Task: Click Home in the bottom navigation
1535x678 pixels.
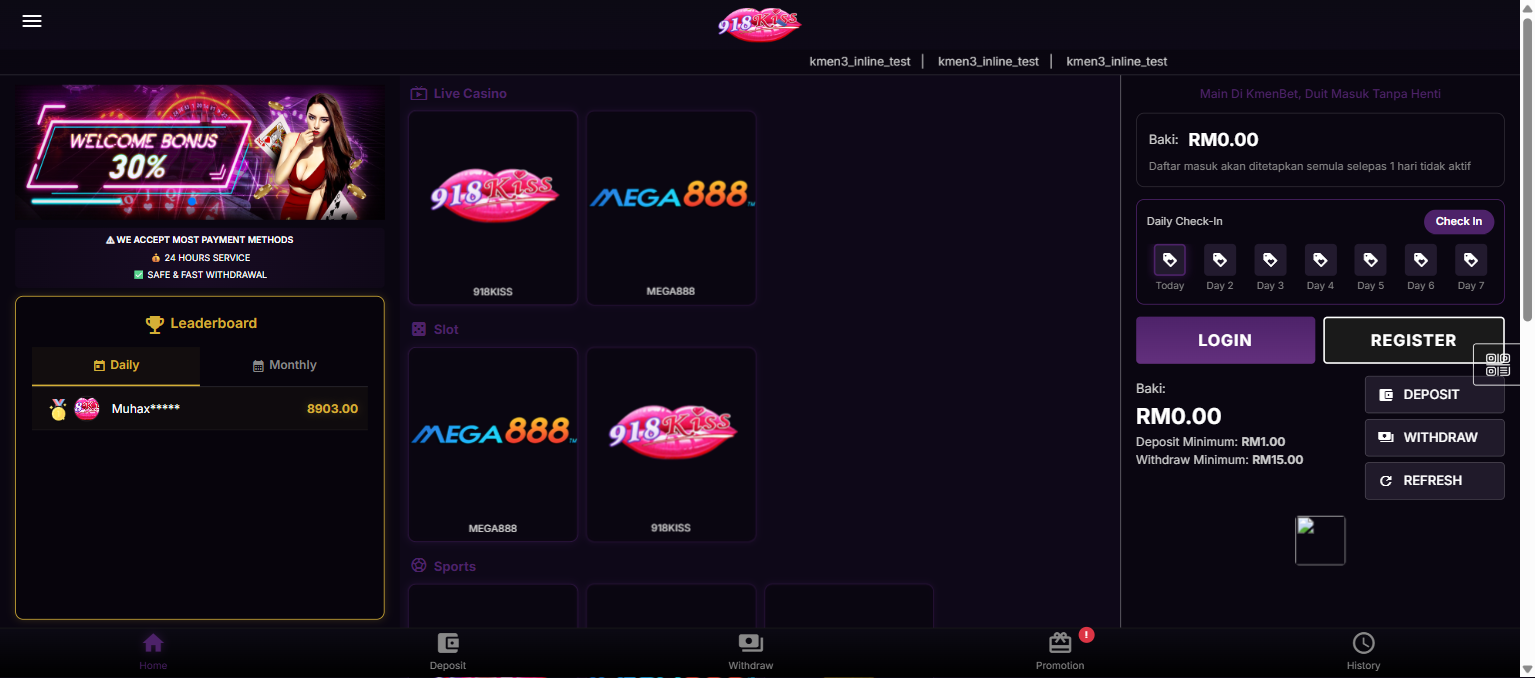Action: click(x=153, y=651)
